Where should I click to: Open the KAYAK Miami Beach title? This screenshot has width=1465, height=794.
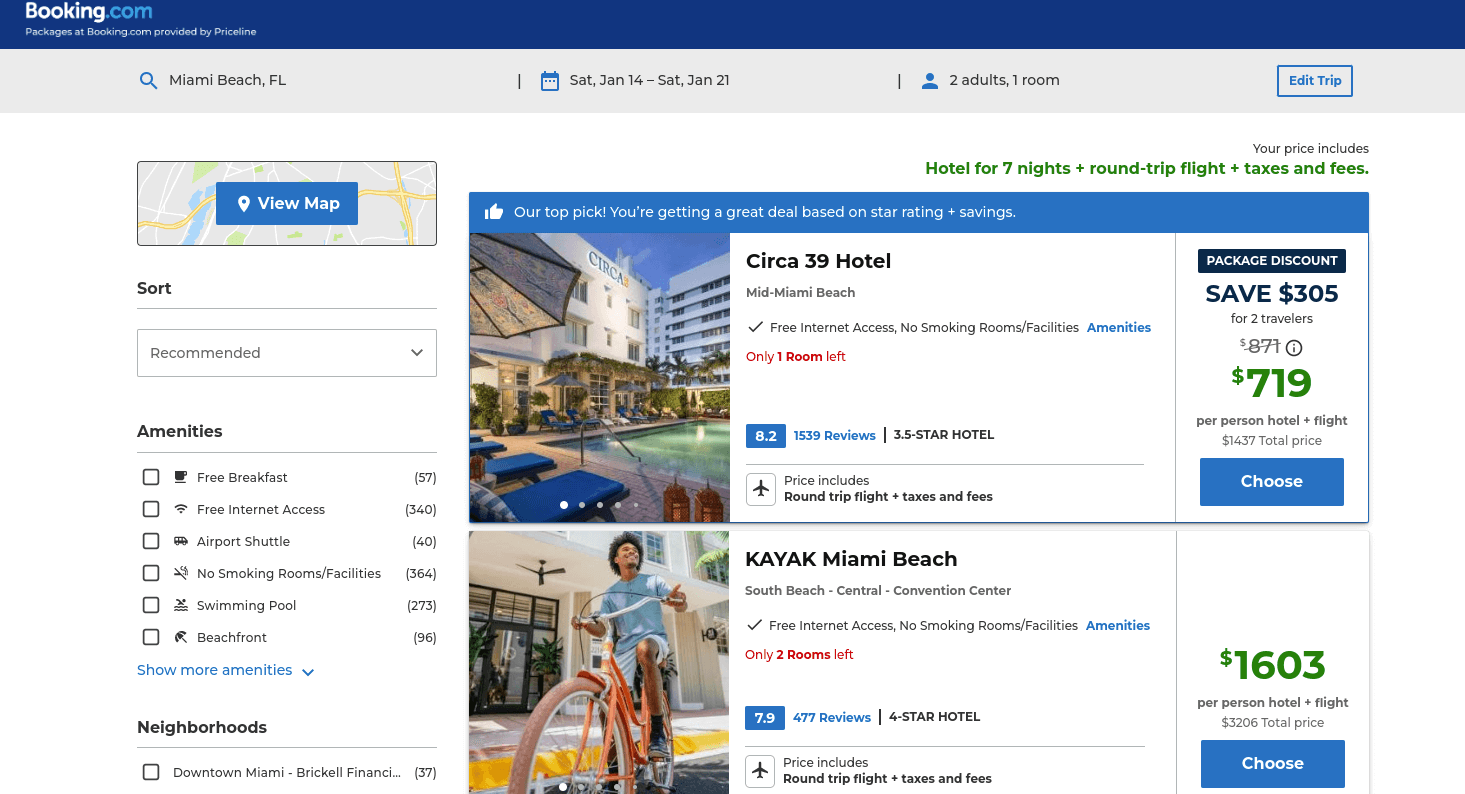pyautogui.click(x=851, y=560)
